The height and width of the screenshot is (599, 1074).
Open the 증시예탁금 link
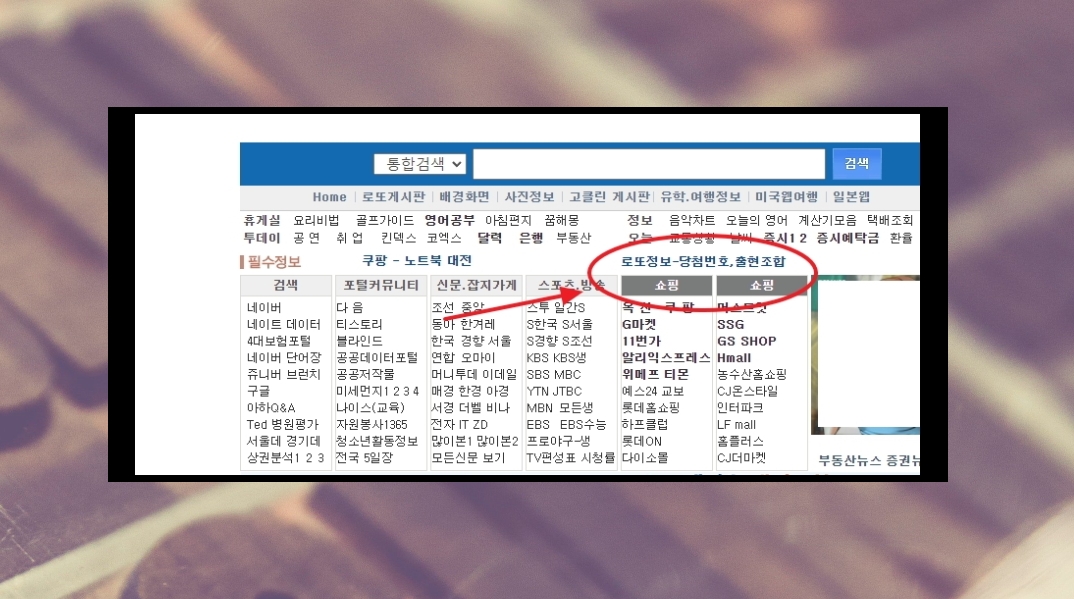[847, 238]
